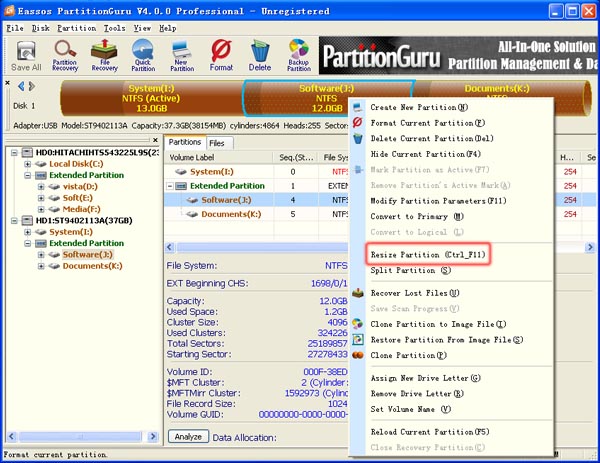Viewport: 600px width, 463px height.
Task: Select vista(D:) in the tree
Action: point(80,186)
